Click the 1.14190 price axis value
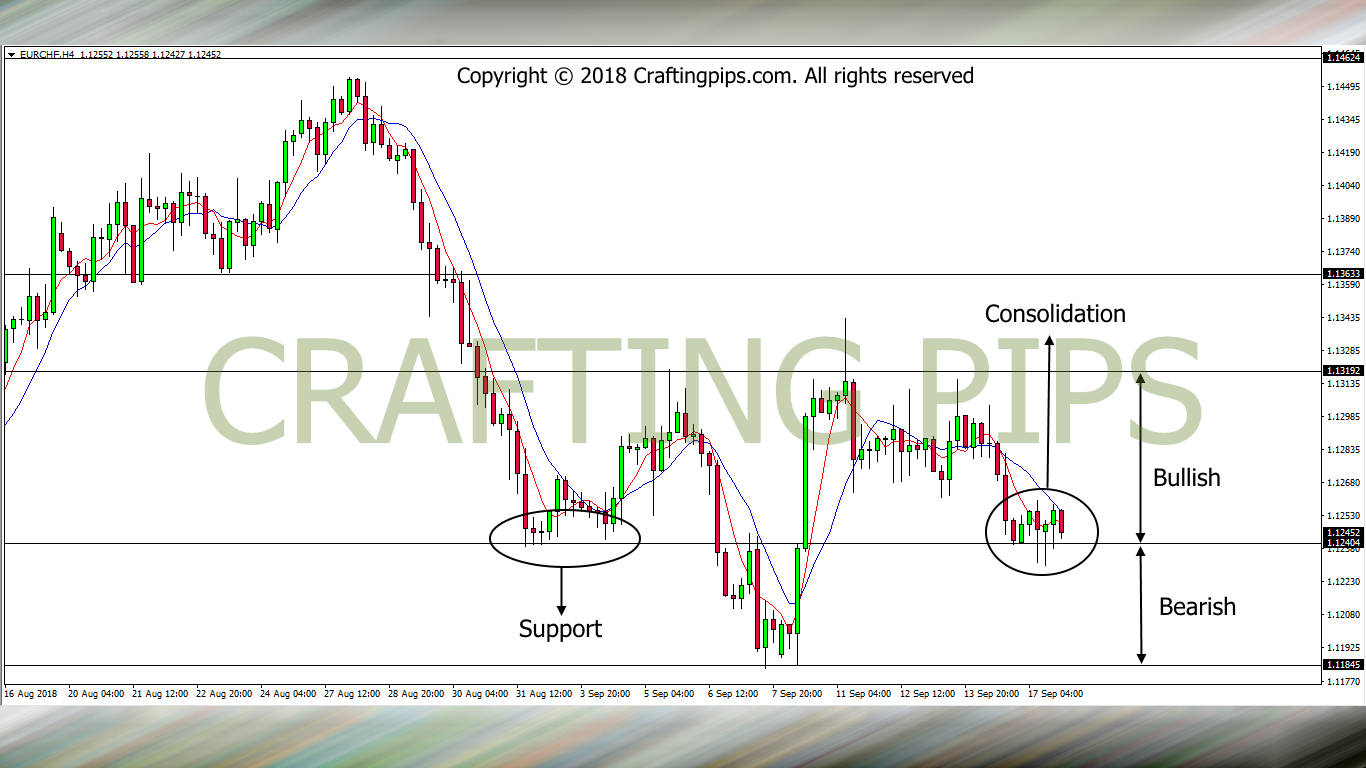This screenshot has height=768, width=1366. pos(1341,153)
